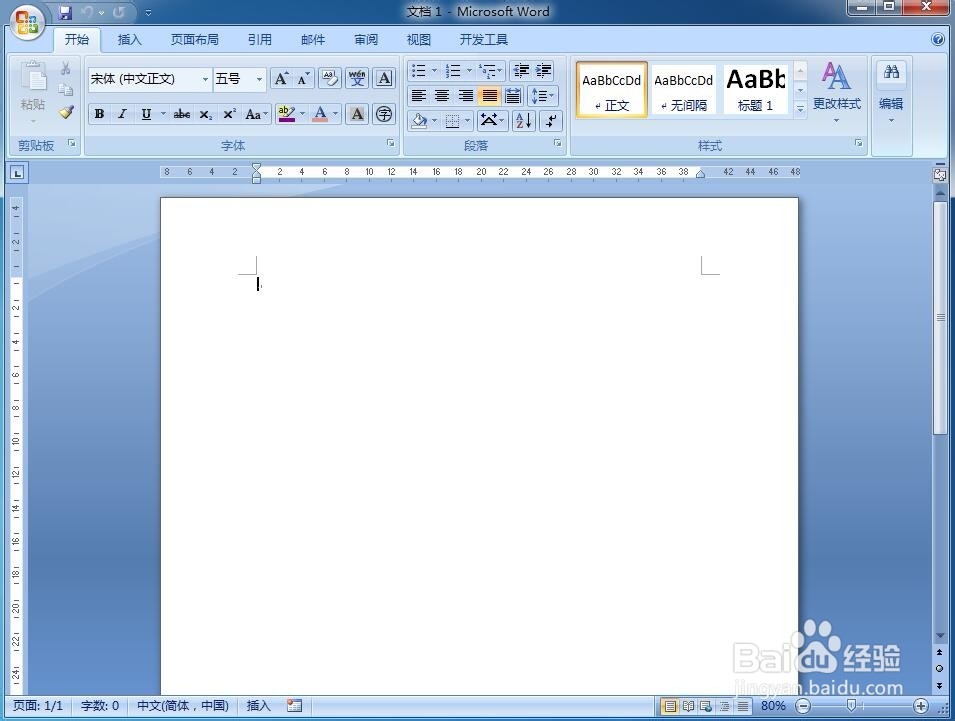The image size is (955, 721).
Task: Click the Clear Formatting eraser icon
Action: coord(329,79)
